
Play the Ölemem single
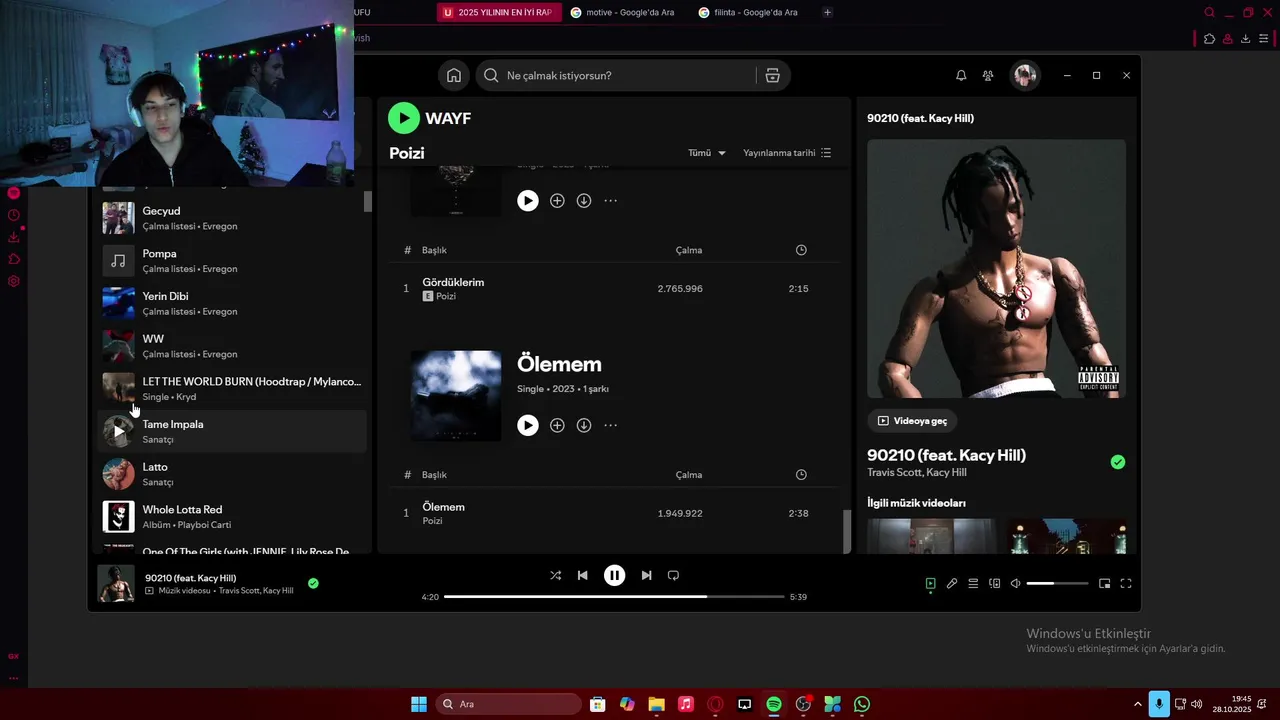pos(528,425)
